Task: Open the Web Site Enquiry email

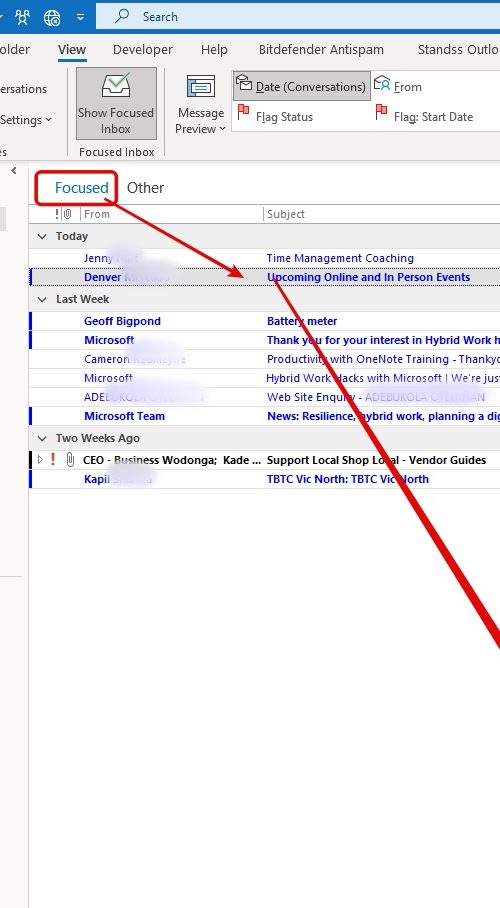Action: tap(375, 398)
